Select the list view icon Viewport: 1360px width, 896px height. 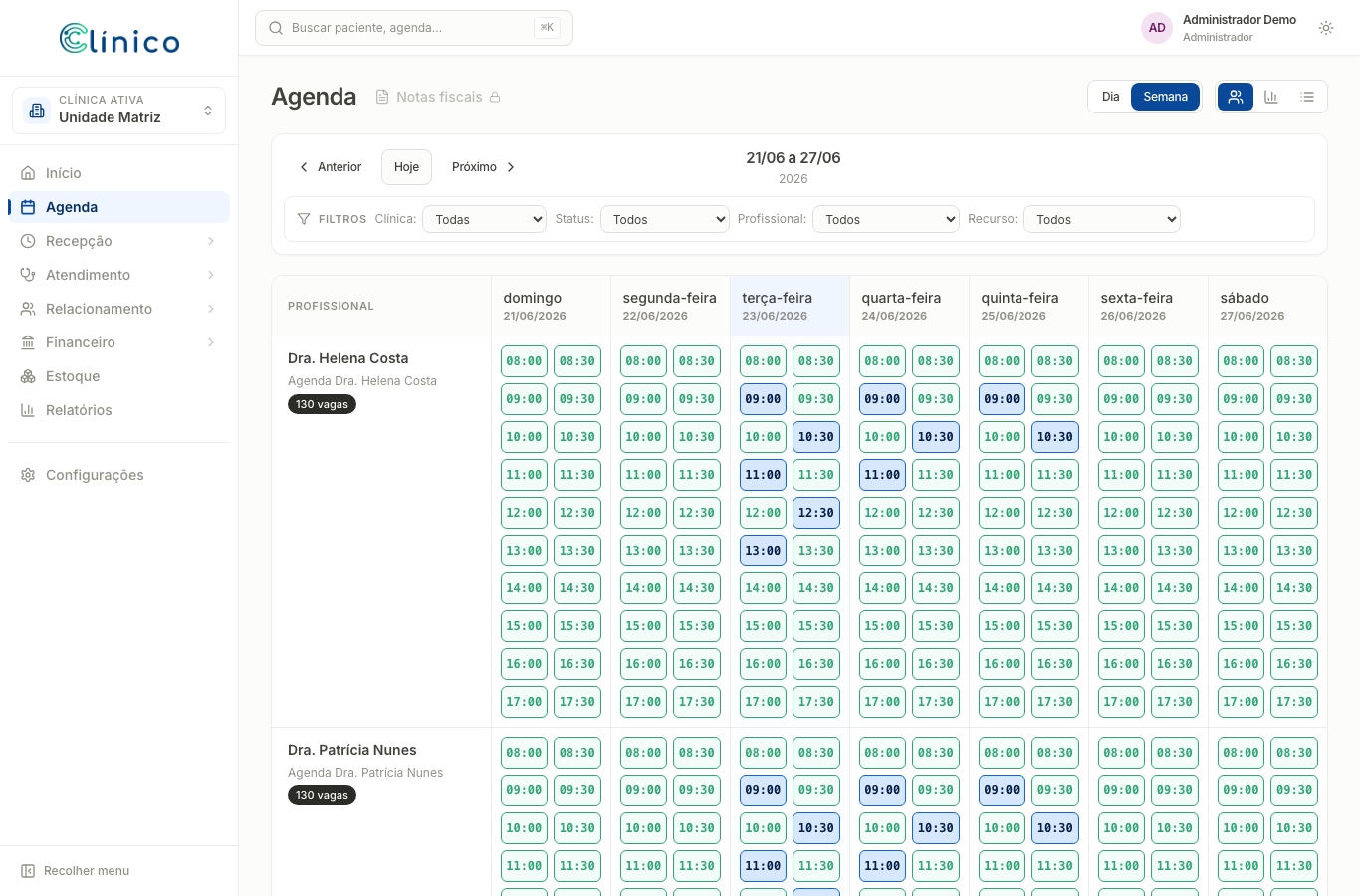click(x=1307, y=97)
